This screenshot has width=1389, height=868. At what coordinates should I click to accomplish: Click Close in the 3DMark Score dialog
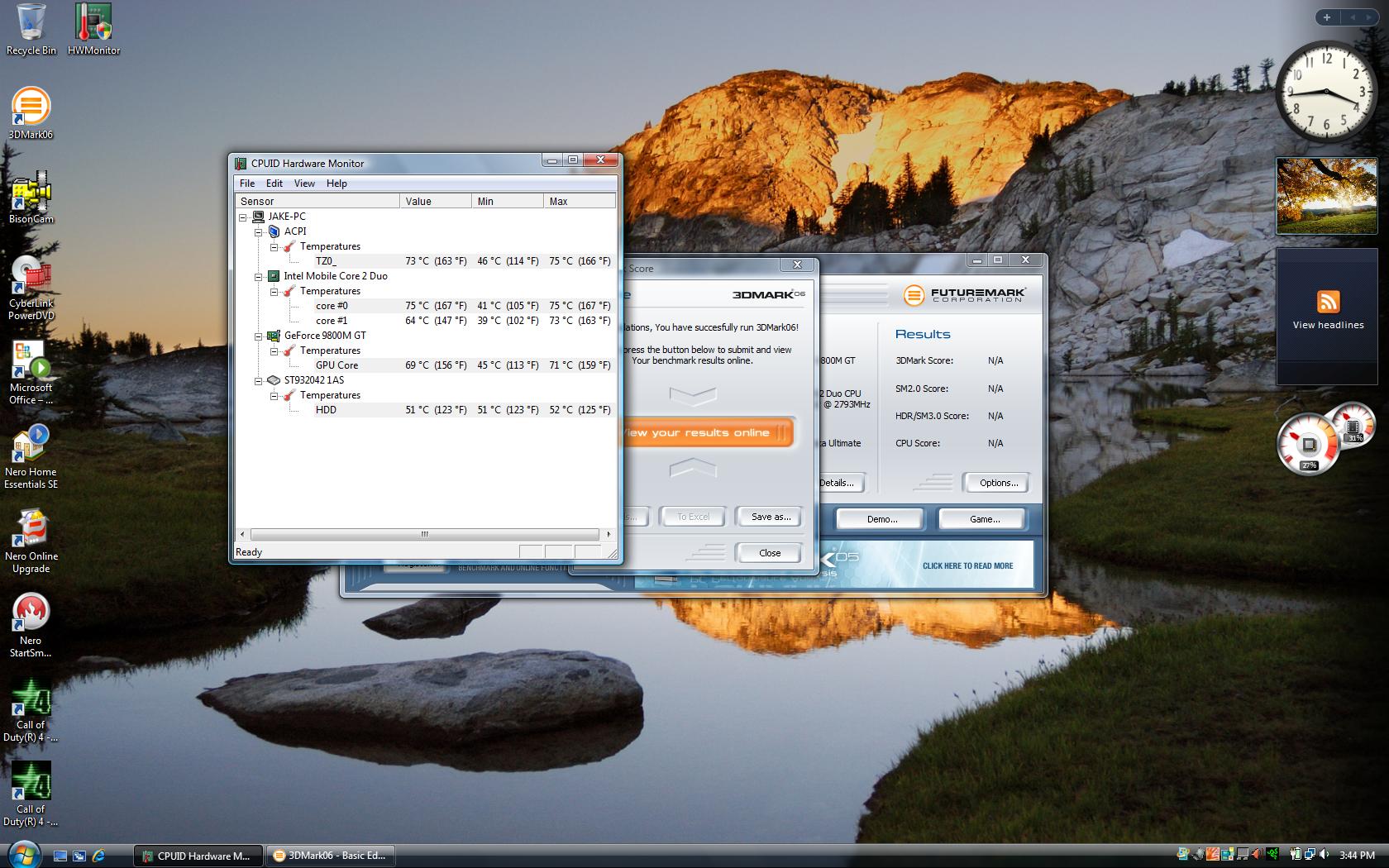point(769,553)
